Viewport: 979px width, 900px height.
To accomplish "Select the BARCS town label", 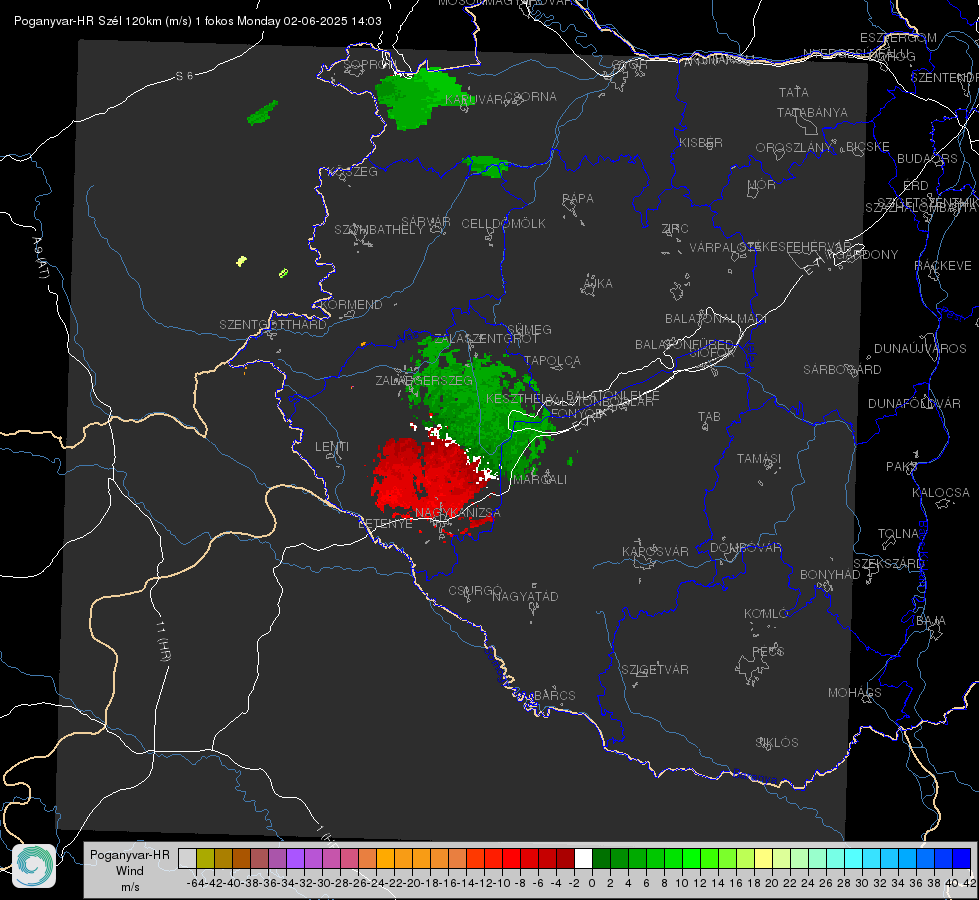I will point(554,695).
